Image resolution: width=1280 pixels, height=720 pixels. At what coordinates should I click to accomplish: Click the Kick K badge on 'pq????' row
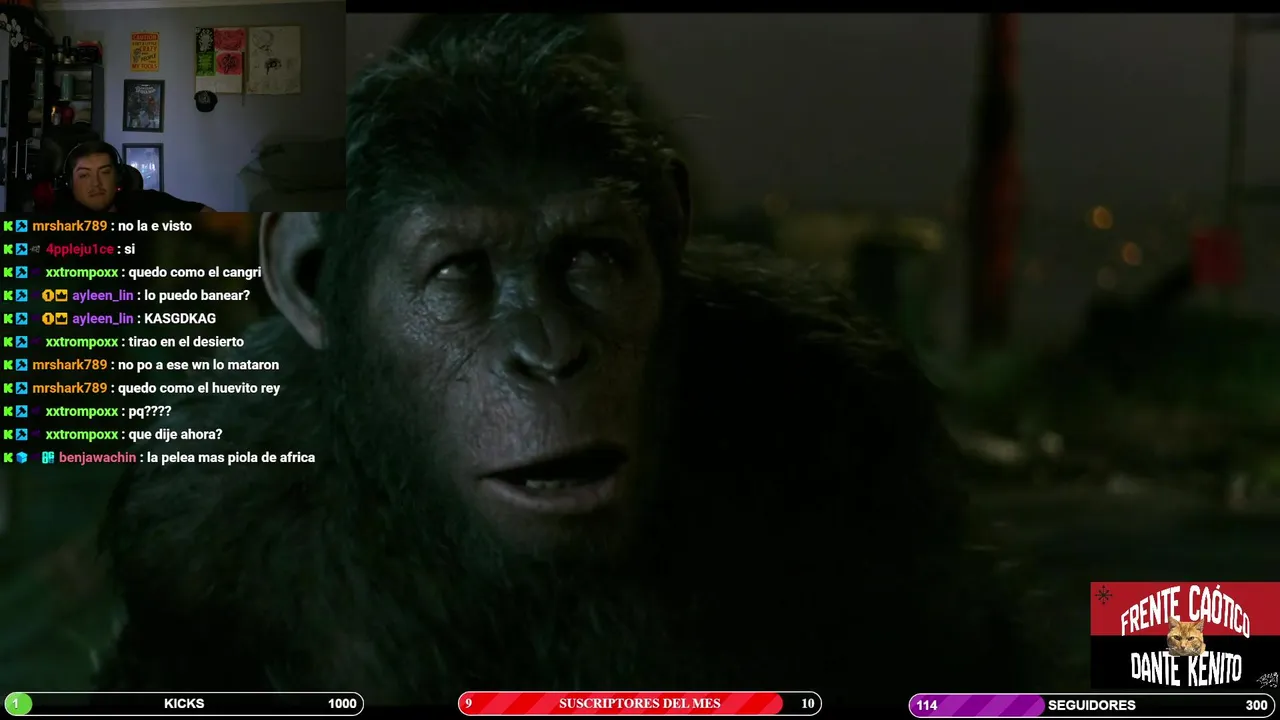[x=8, y=412]
